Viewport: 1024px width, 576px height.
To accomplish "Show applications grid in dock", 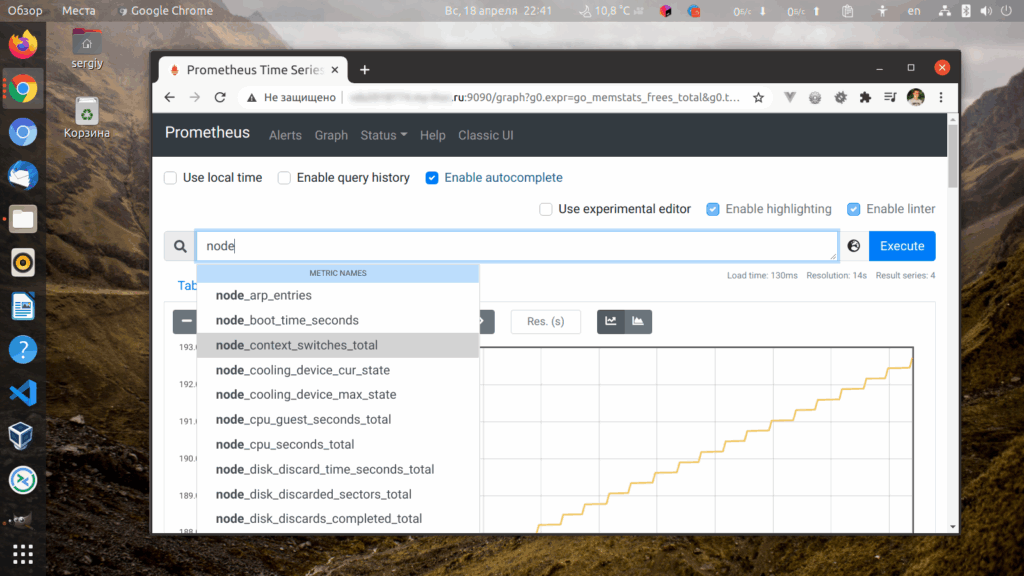I will click(23, 554).
